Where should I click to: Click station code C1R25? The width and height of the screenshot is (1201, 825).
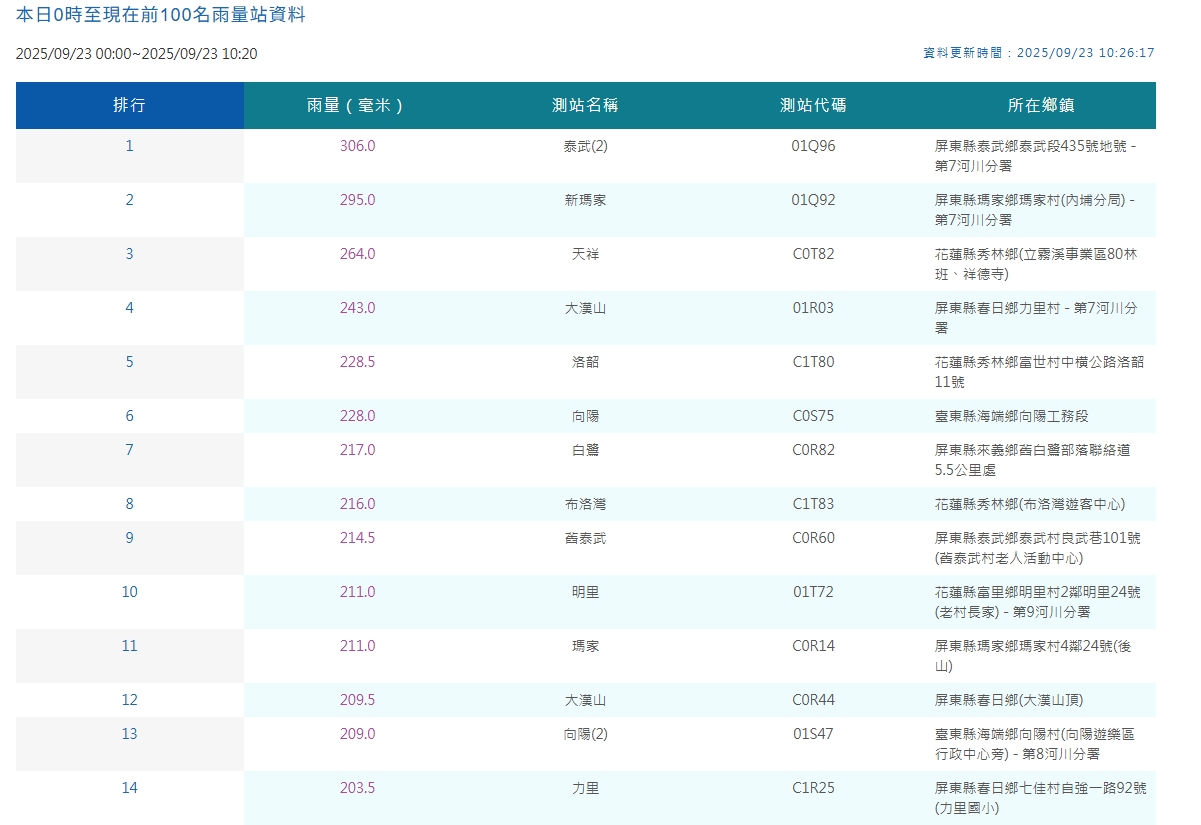click(813, 788)
